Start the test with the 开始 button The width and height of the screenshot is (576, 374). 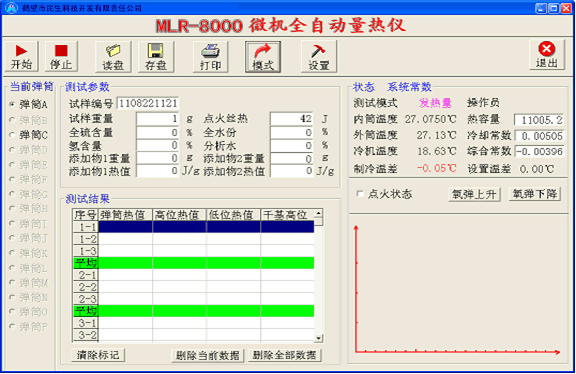(21, 56)
